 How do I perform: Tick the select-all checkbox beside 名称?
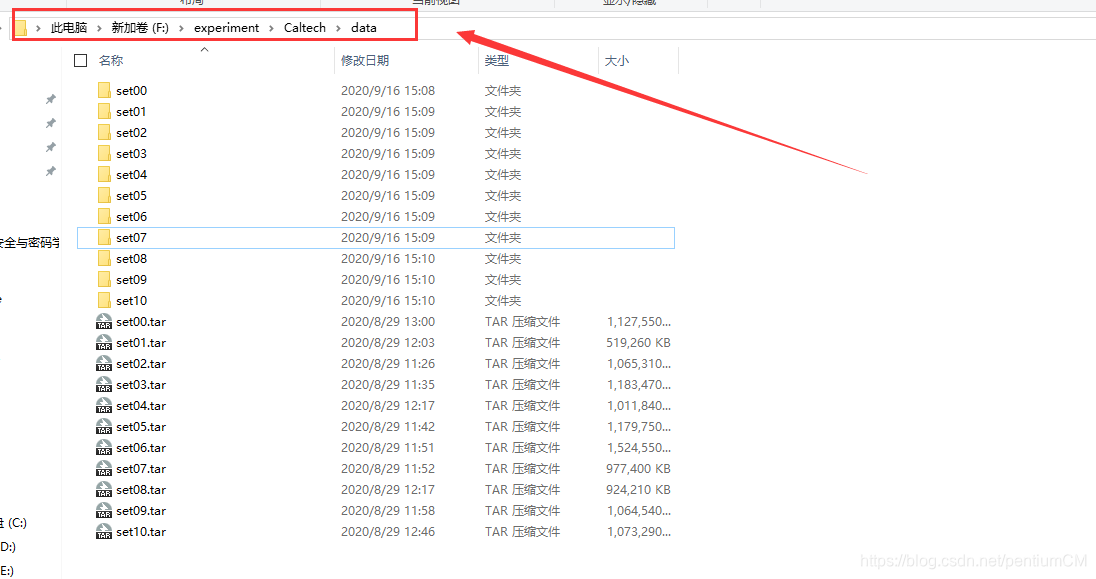pyautogui.click(x=80, y=61)
